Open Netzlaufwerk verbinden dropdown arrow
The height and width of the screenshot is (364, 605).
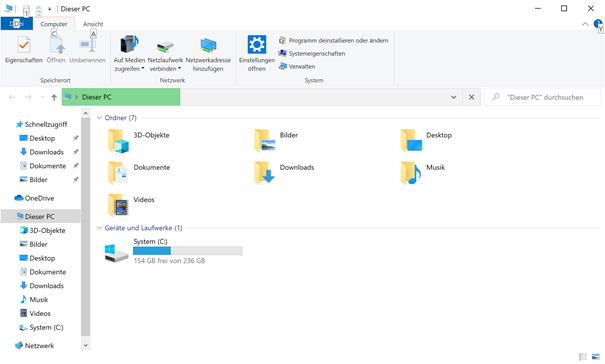(179, 69)
